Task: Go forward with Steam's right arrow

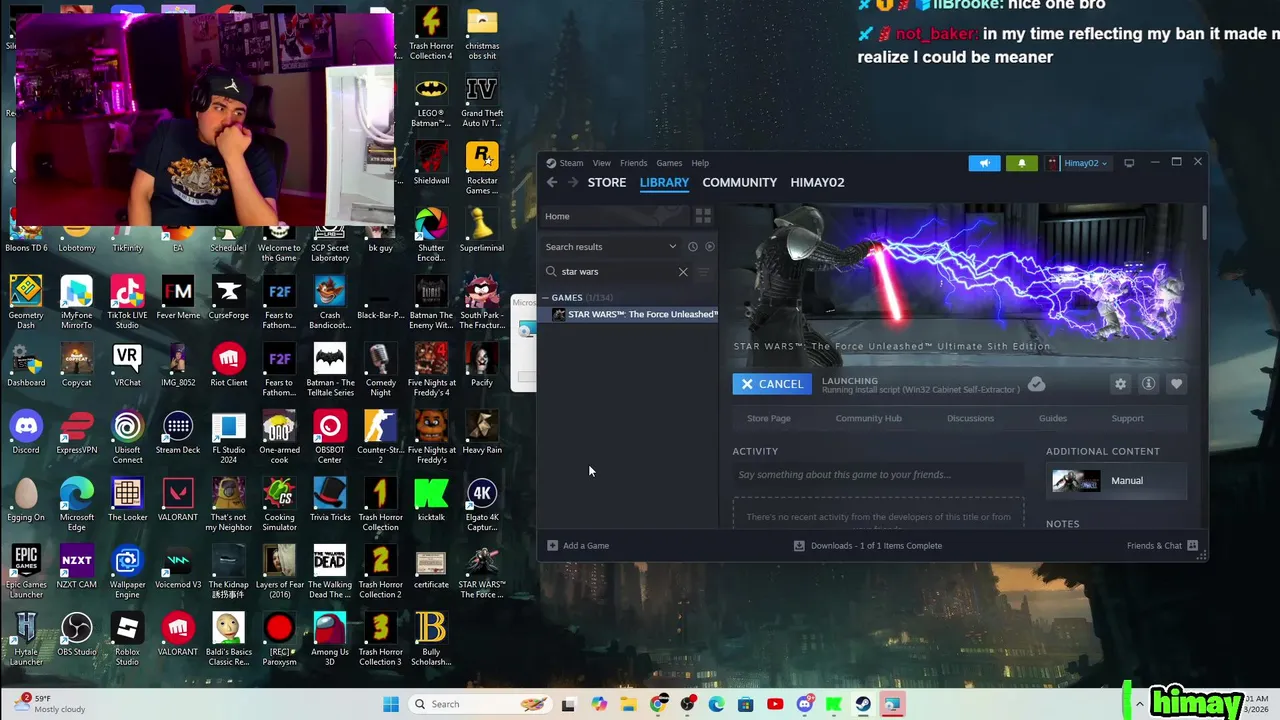Action: coord(573,182)
